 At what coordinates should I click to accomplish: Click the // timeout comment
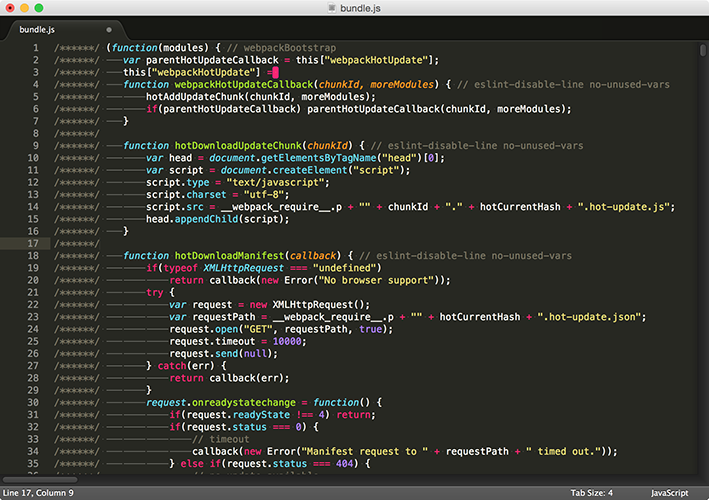[x=221, y=439]
